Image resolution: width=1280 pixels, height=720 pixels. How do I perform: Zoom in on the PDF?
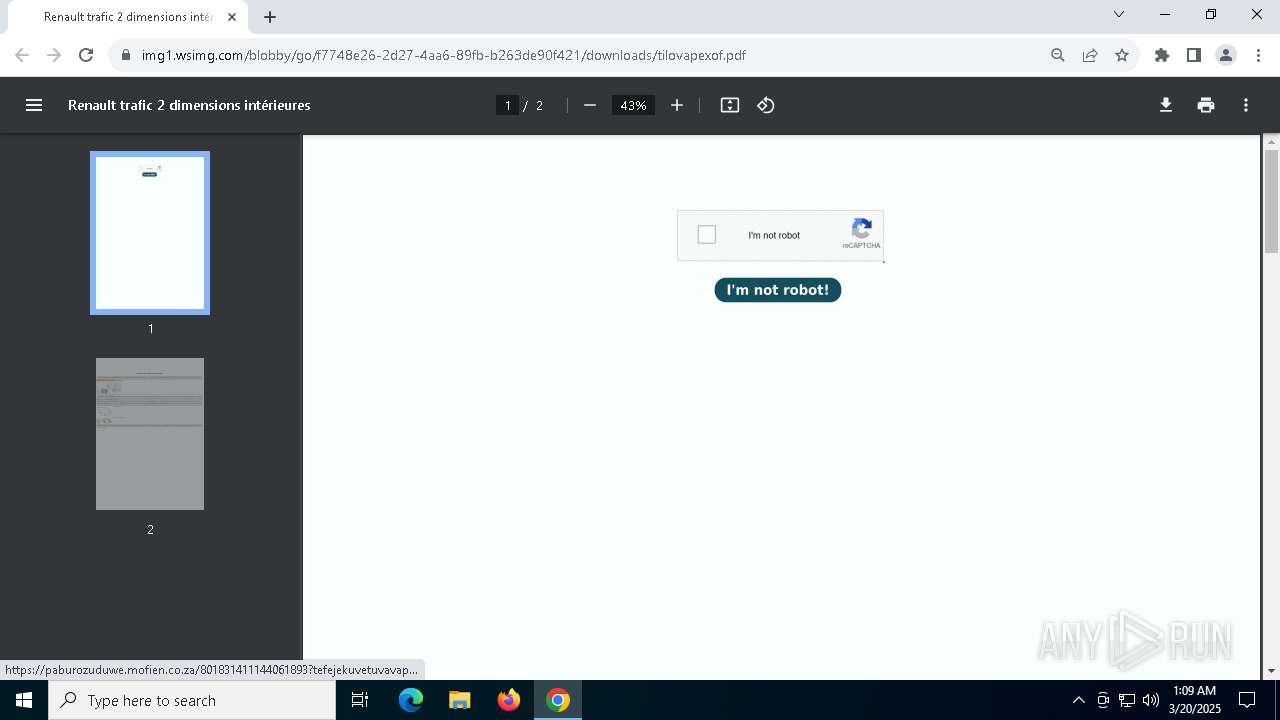point(677,105)
